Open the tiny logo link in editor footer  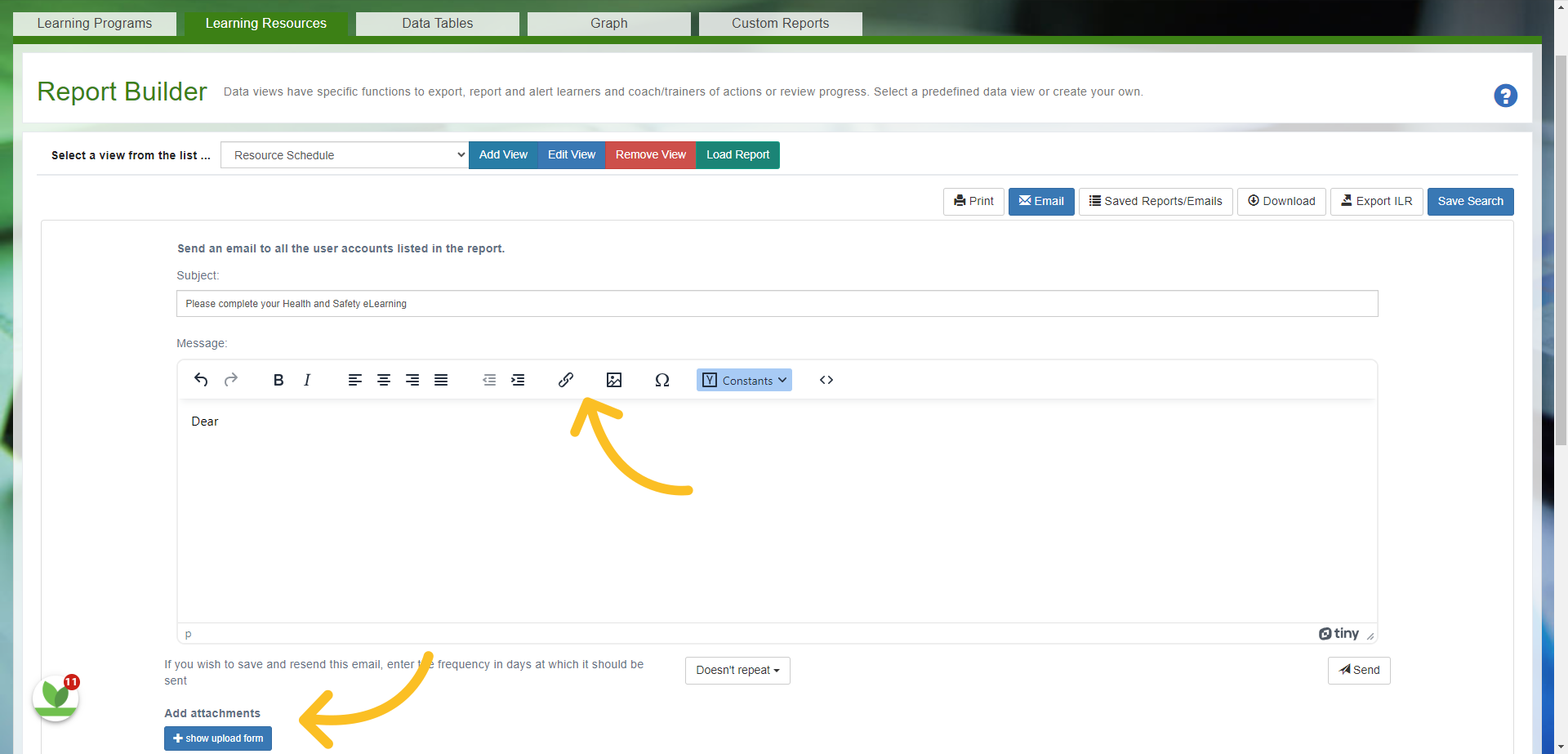click(1339, 634)
